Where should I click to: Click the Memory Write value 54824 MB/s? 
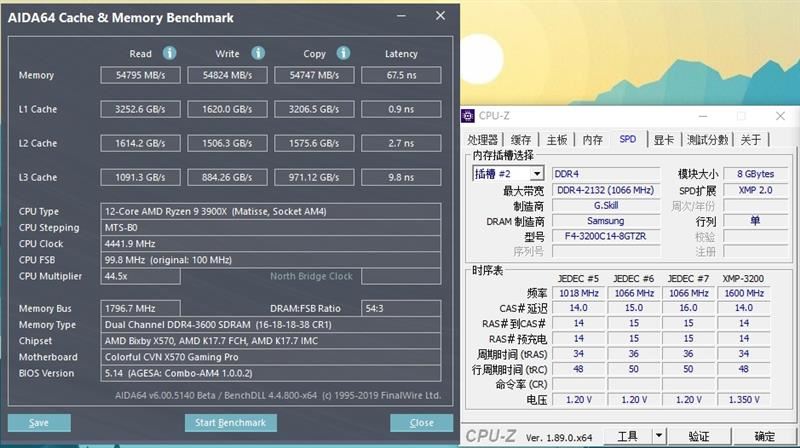click(x=227, y=75)
